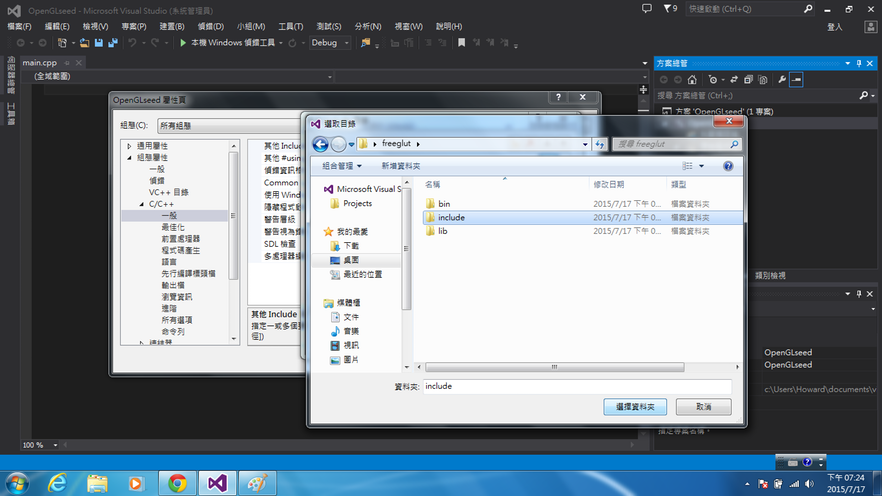Open address bar history dropdown in folder dialog
Image resolution: width=882 pixels, height=496 pixels.
pos(585,145)
